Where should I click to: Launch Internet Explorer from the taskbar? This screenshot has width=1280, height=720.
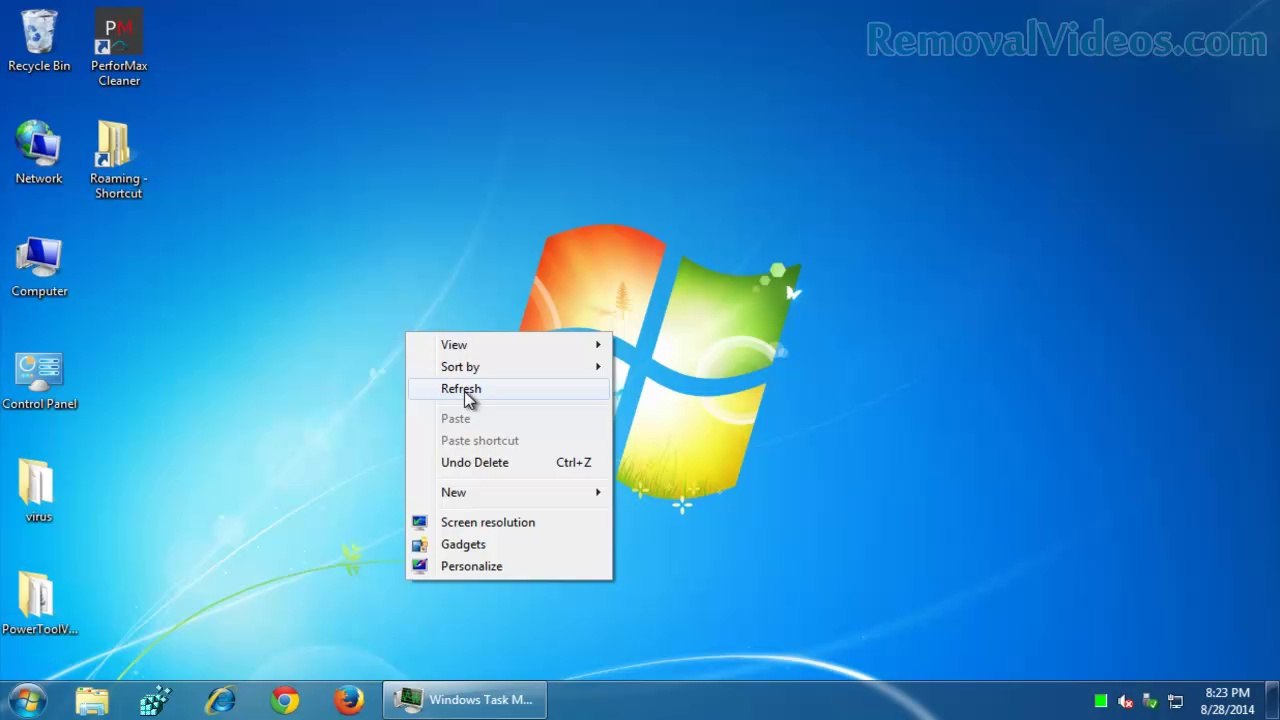coord(220,700)
